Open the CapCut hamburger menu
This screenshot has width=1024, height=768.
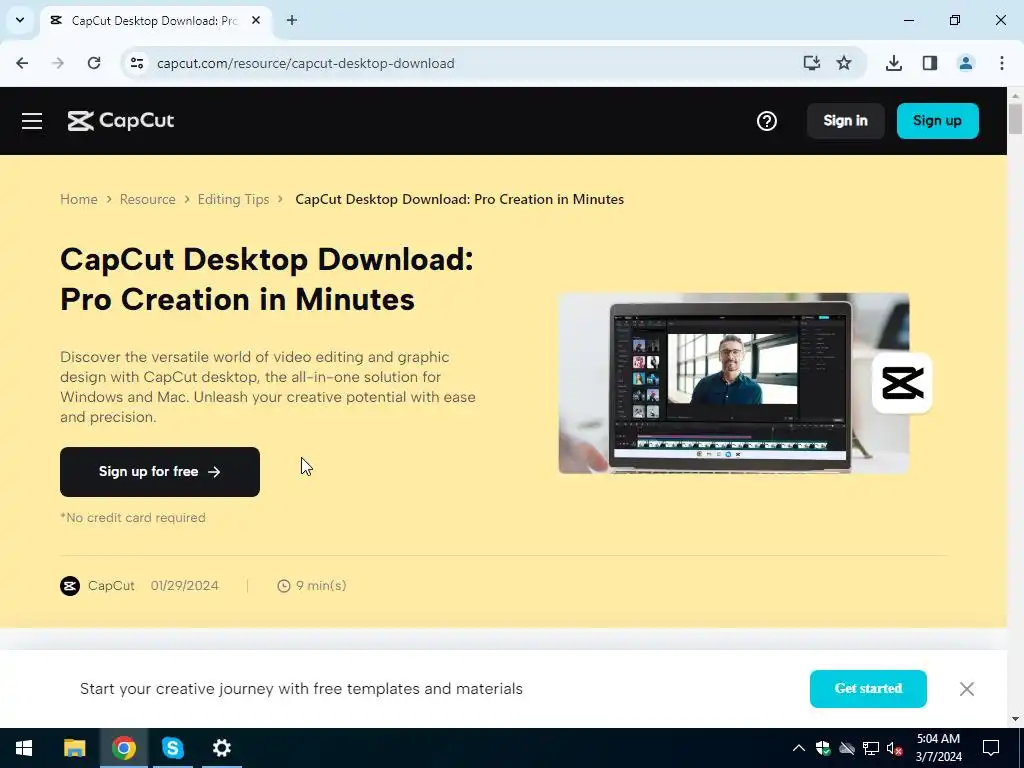pos(31,121)
